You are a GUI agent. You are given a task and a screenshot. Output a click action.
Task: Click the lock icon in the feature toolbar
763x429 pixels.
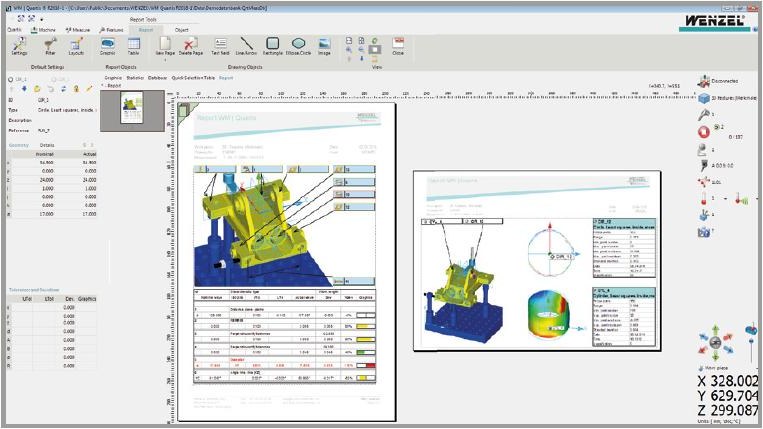76,89
